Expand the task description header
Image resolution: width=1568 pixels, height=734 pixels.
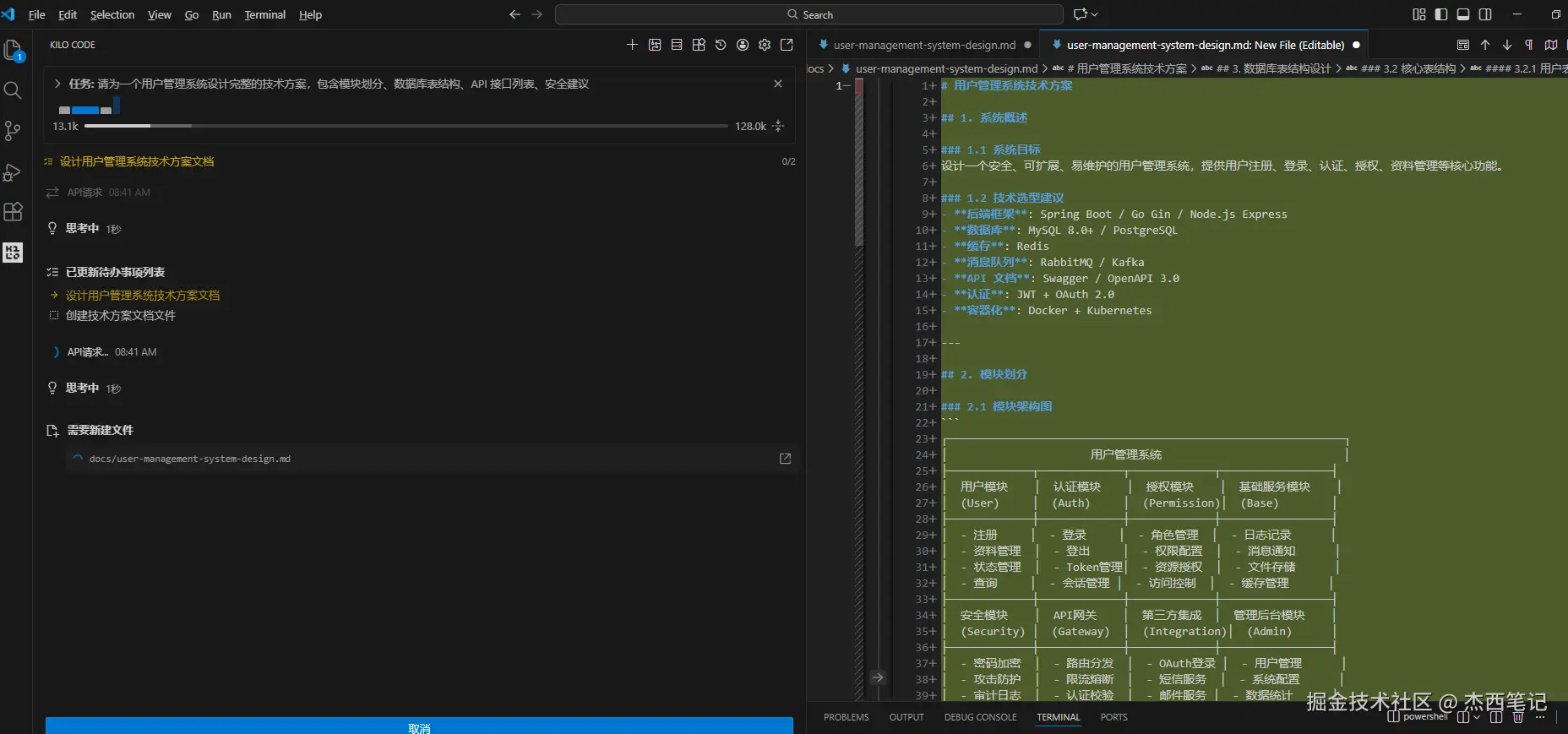tap(57, 84)
